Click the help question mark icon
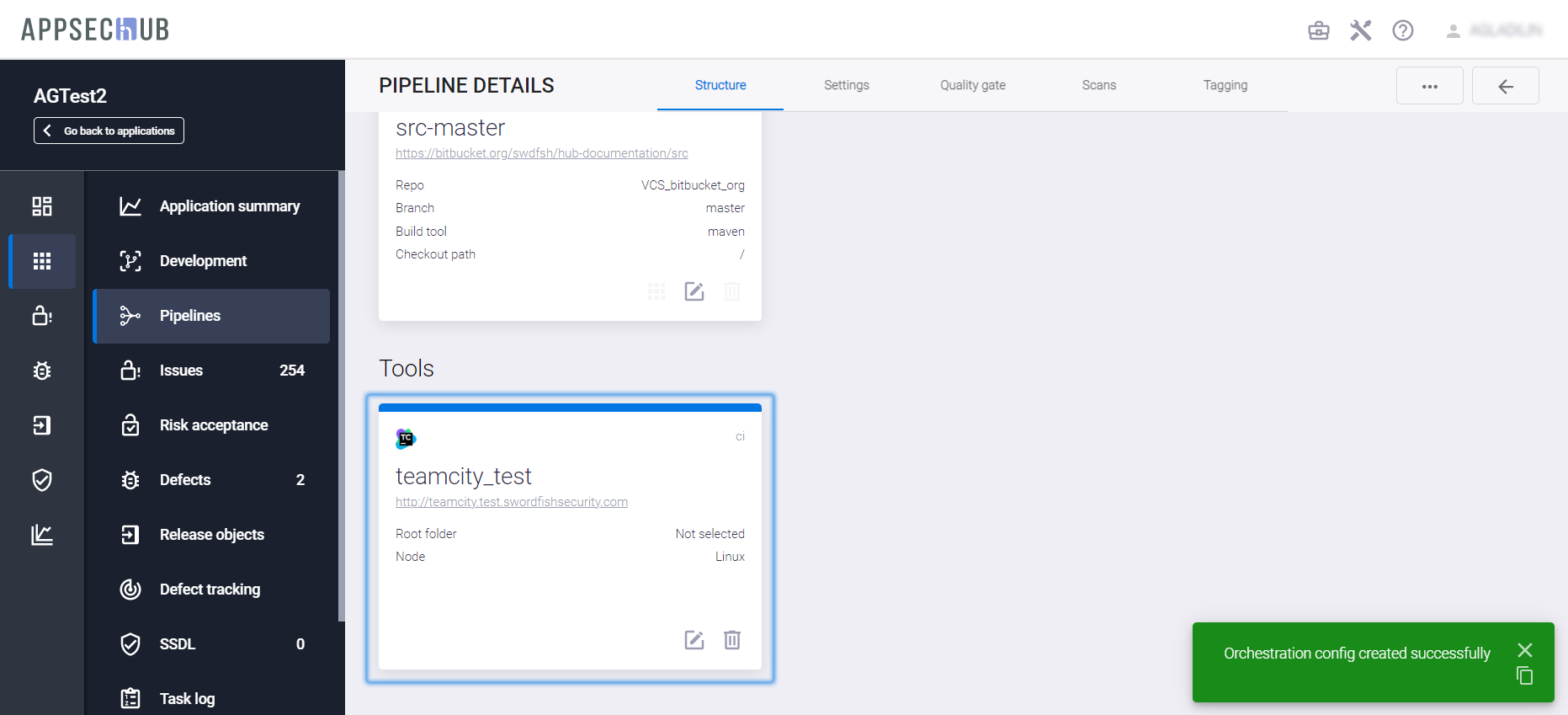This screenshot has height=715, width=1568. tap(1402, 31)
